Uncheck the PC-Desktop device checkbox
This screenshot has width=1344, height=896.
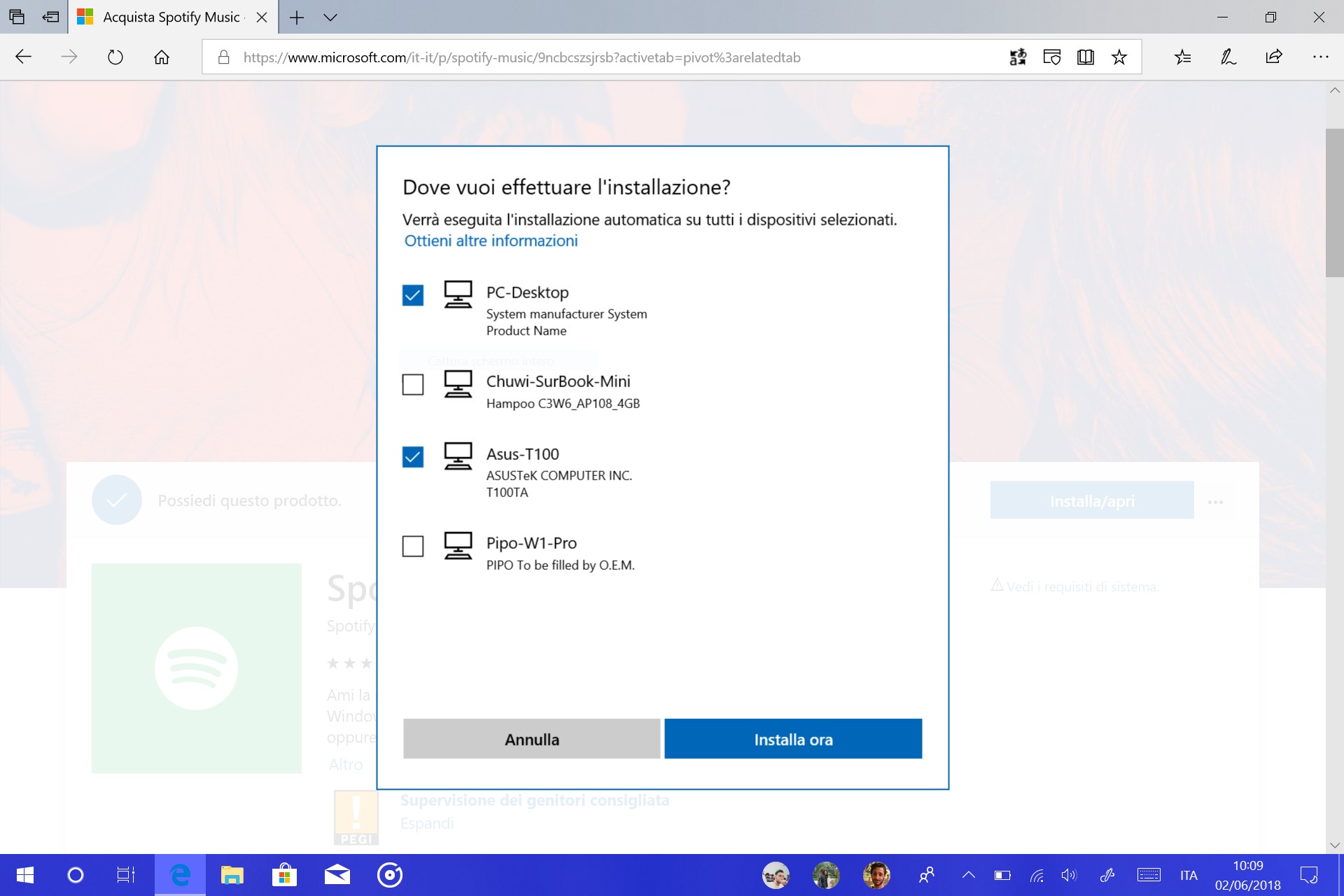[x=413, y=295]
